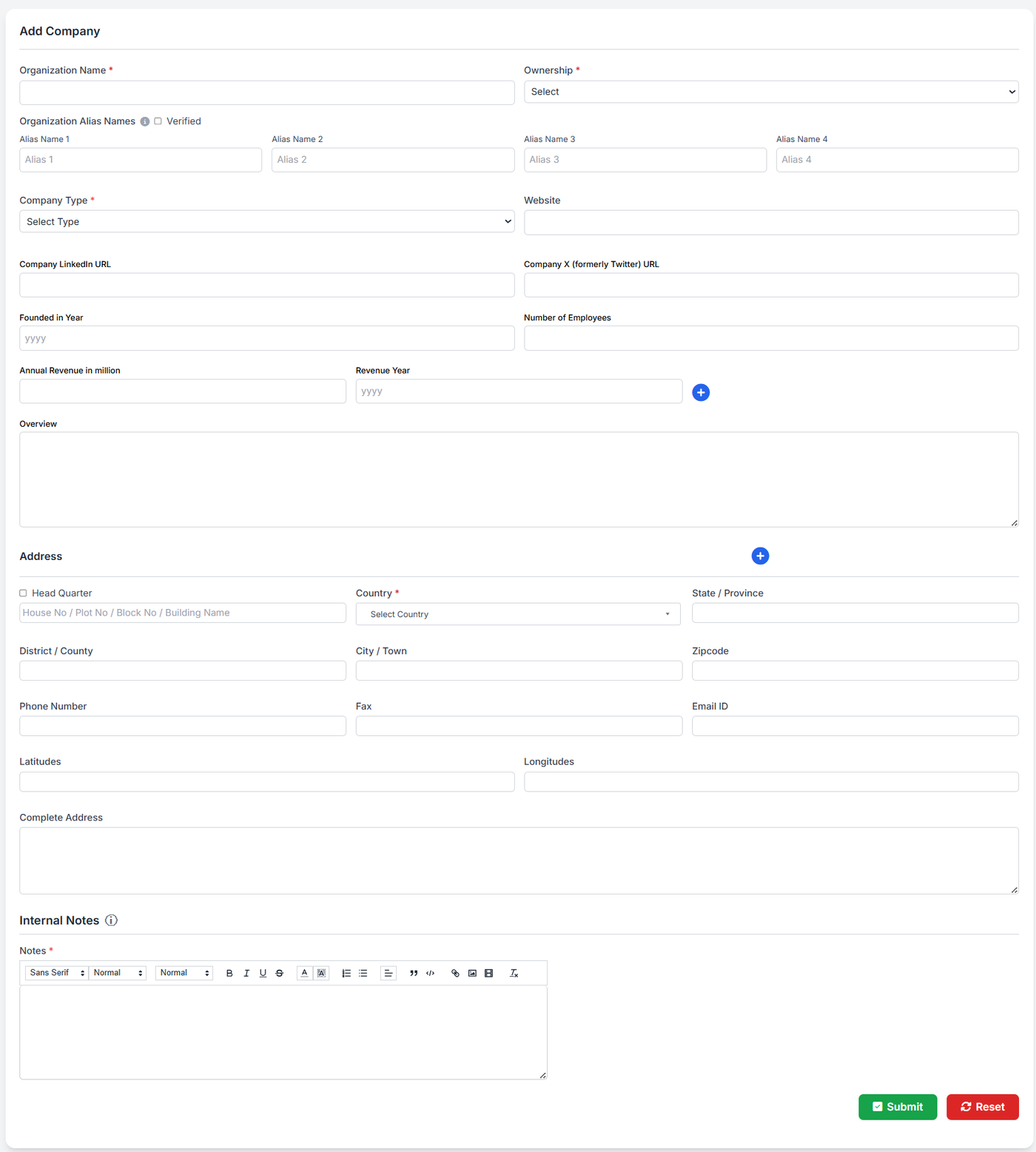Screen dimensions: 1036x1152
Task: Focus the Latitudes field
Action: click(266, 781)
